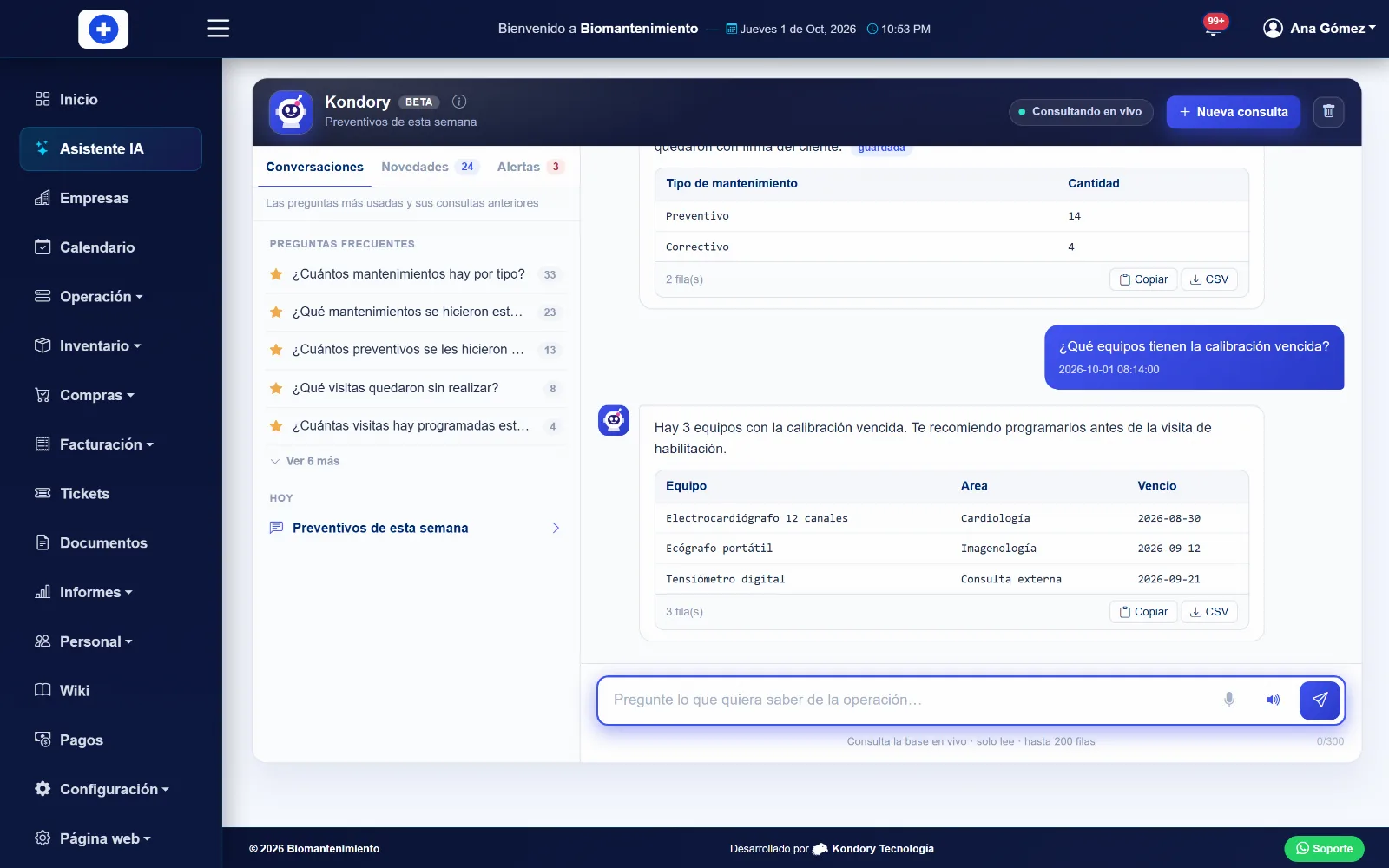Toggle the speaker read-aloud icon

[x=1273, y=700]
